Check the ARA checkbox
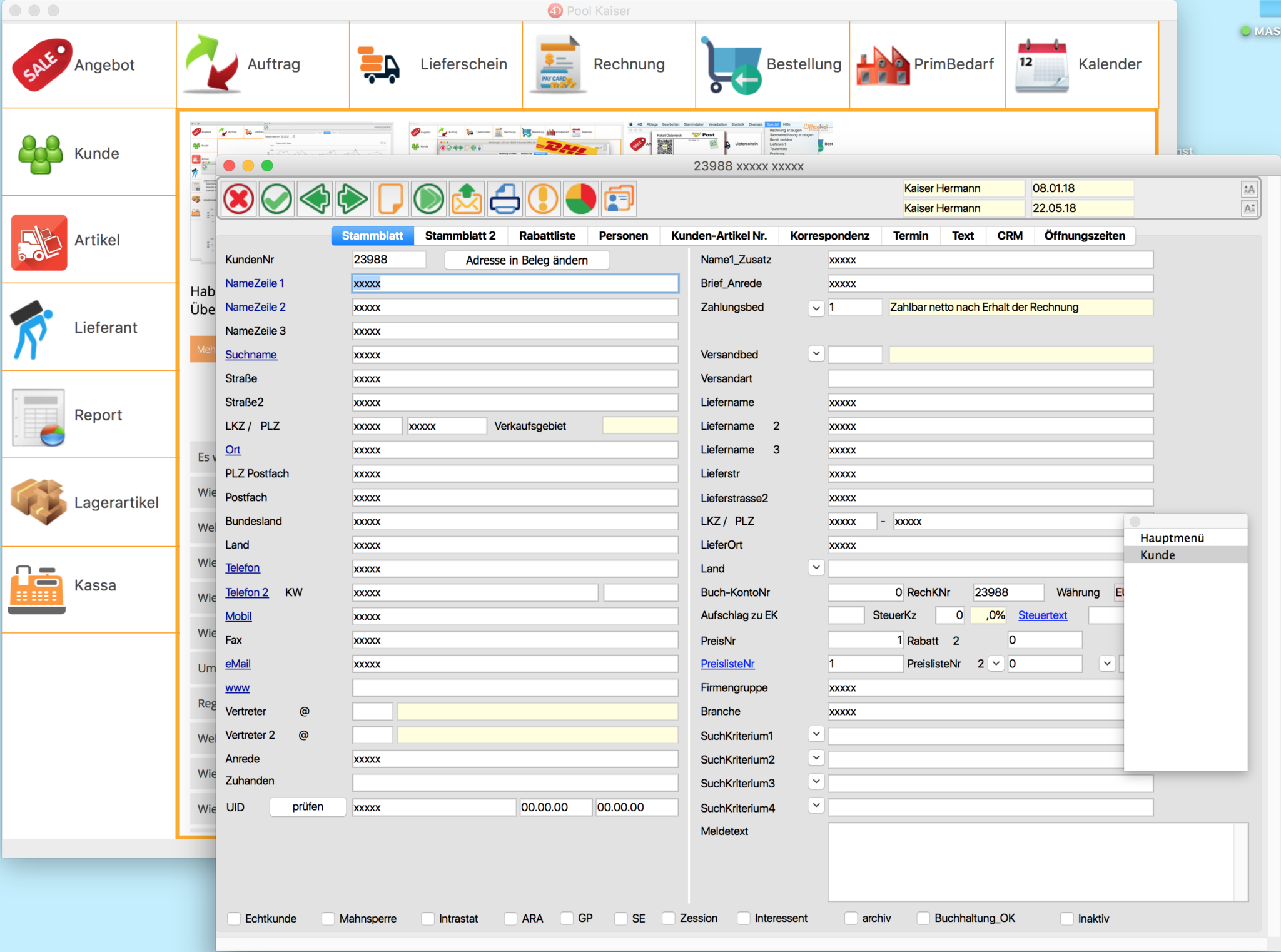Viewport: 1281px width, 952px height. pos(510,918)
